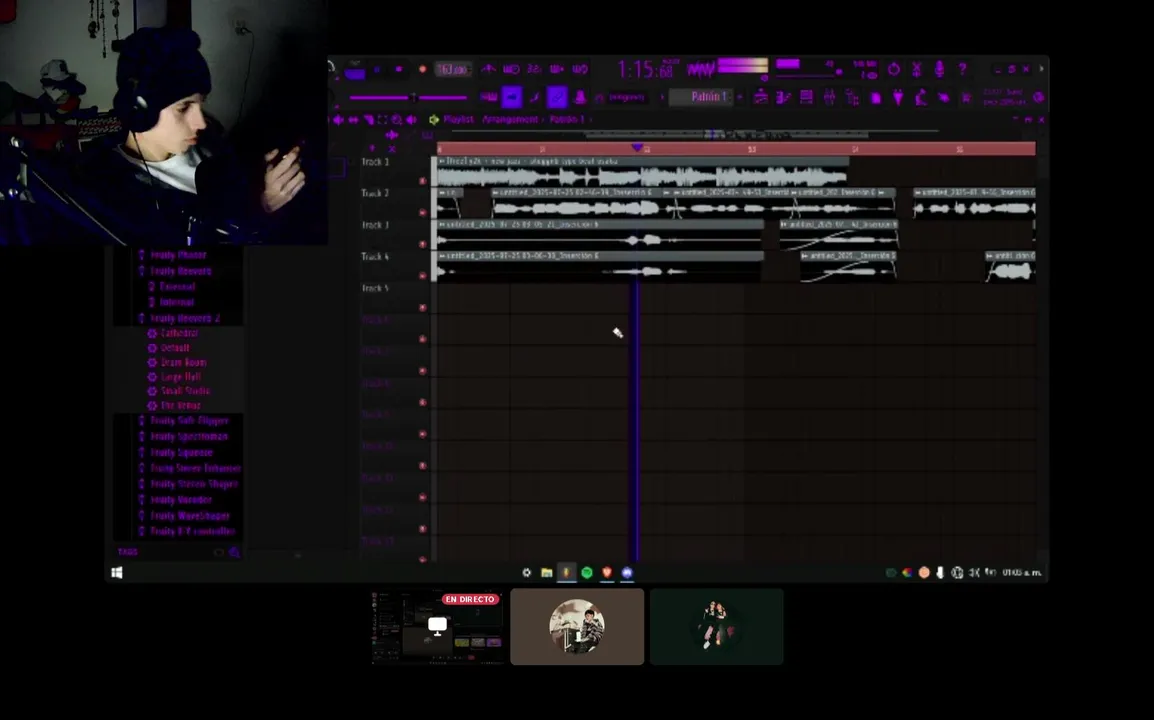Image resolution: width=1154 pixels, height=720 pixels.
Task: Click the red record button
Action: click(422, 69)
